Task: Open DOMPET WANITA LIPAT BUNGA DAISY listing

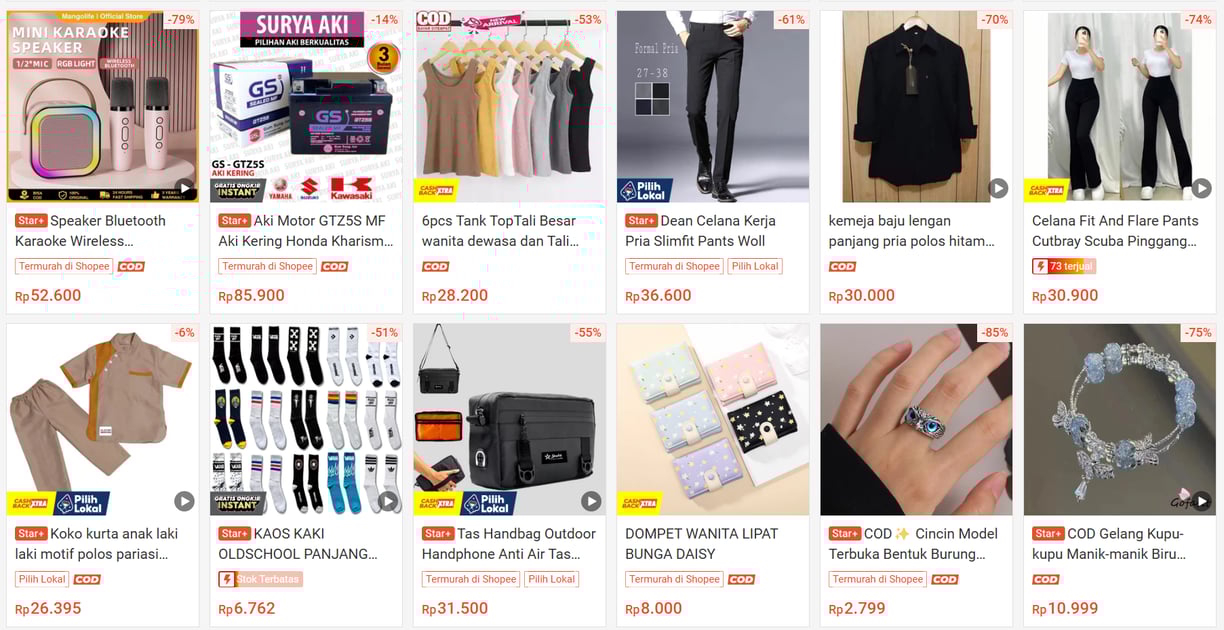Action: click(701, 544)
